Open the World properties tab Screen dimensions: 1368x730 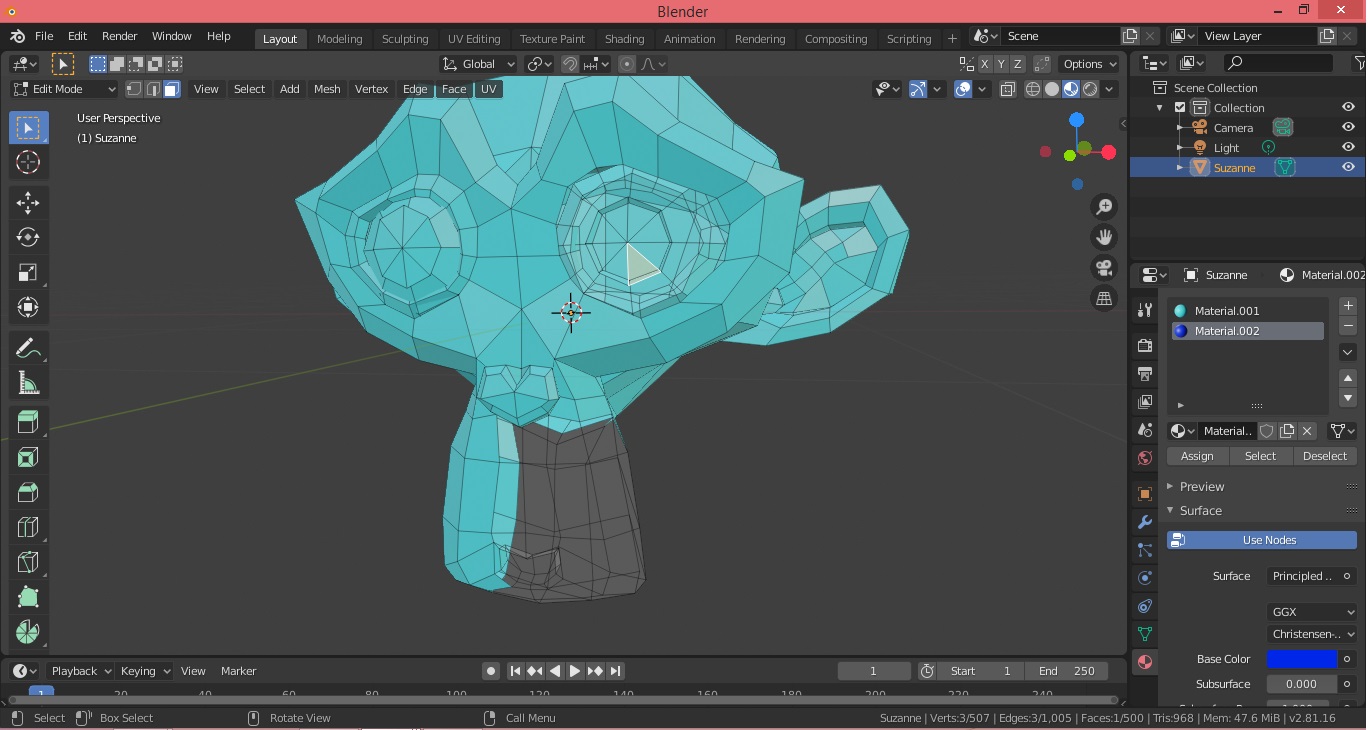pyautogui.click(x=1145, y=459)
